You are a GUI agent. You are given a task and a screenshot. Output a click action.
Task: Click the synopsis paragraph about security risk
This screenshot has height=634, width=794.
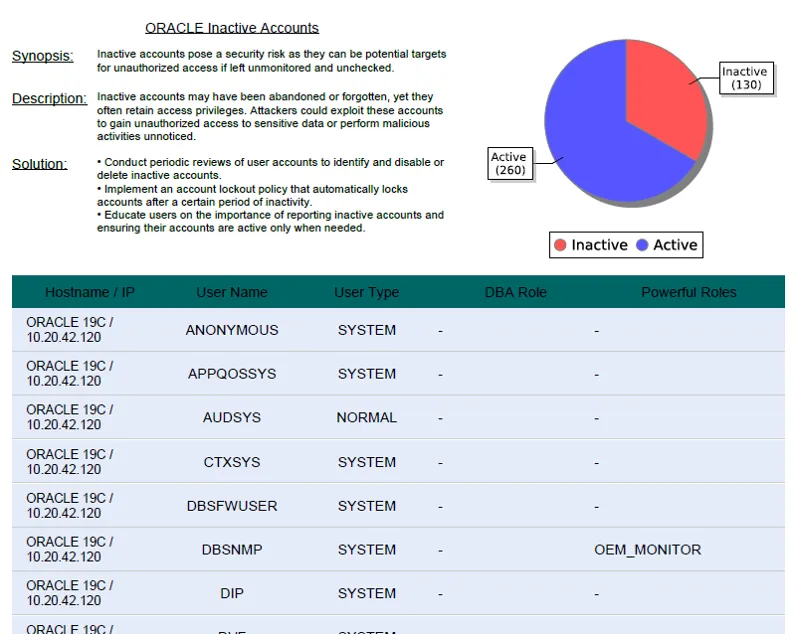coord(271,61)
